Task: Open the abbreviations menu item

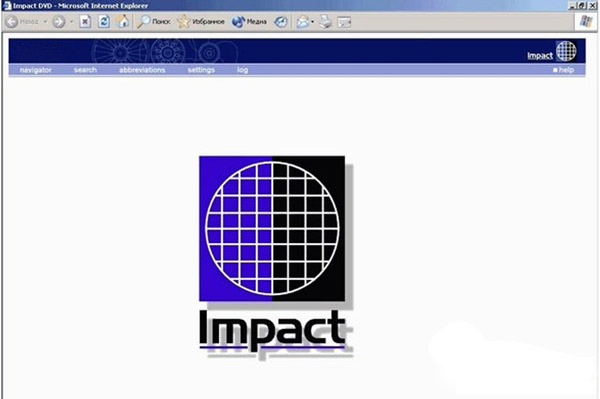Action: pos(142,70)
